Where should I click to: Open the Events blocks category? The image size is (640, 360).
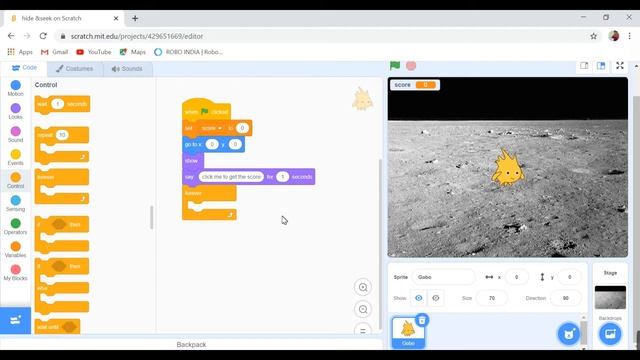point(16,157)
